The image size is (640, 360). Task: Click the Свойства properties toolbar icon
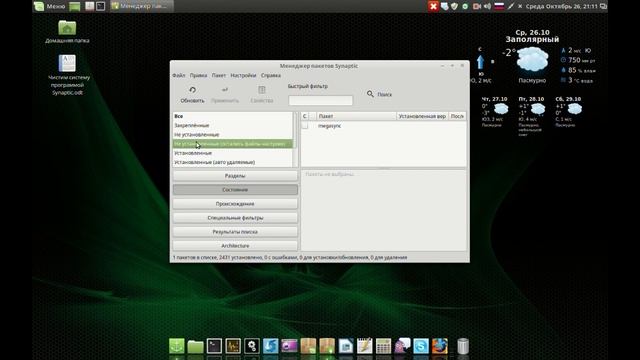click(262, 90)
